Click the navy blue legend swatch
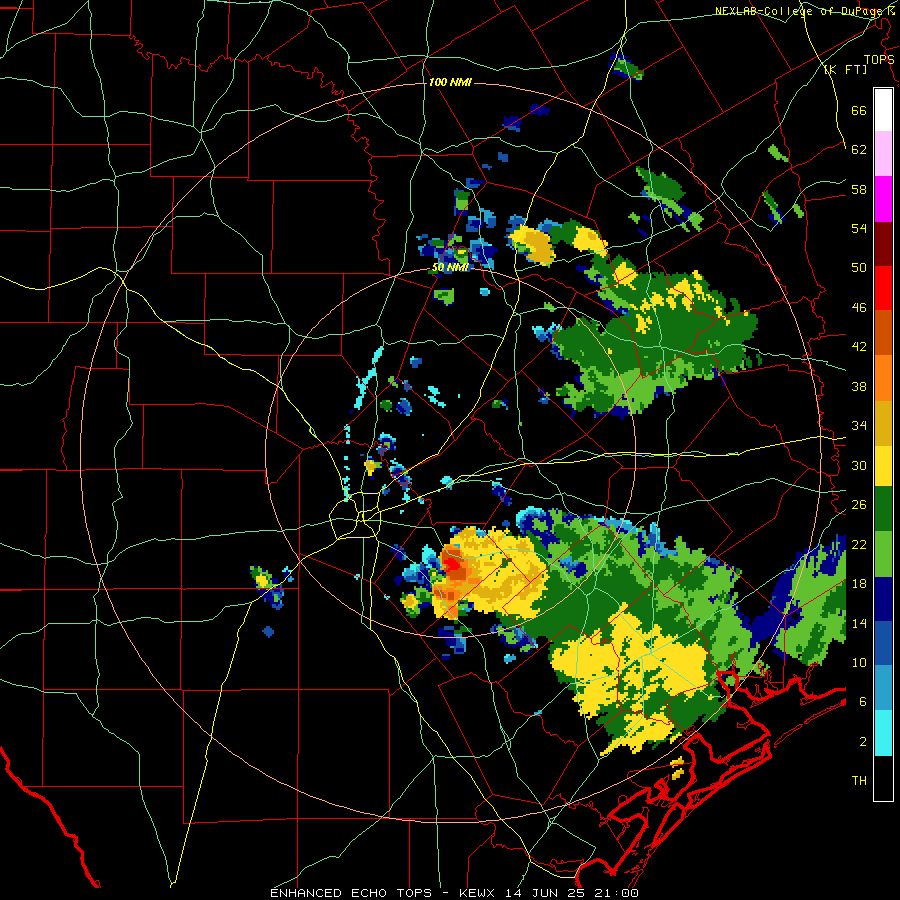This screenshot has width=900, height=900. point(883,599)
